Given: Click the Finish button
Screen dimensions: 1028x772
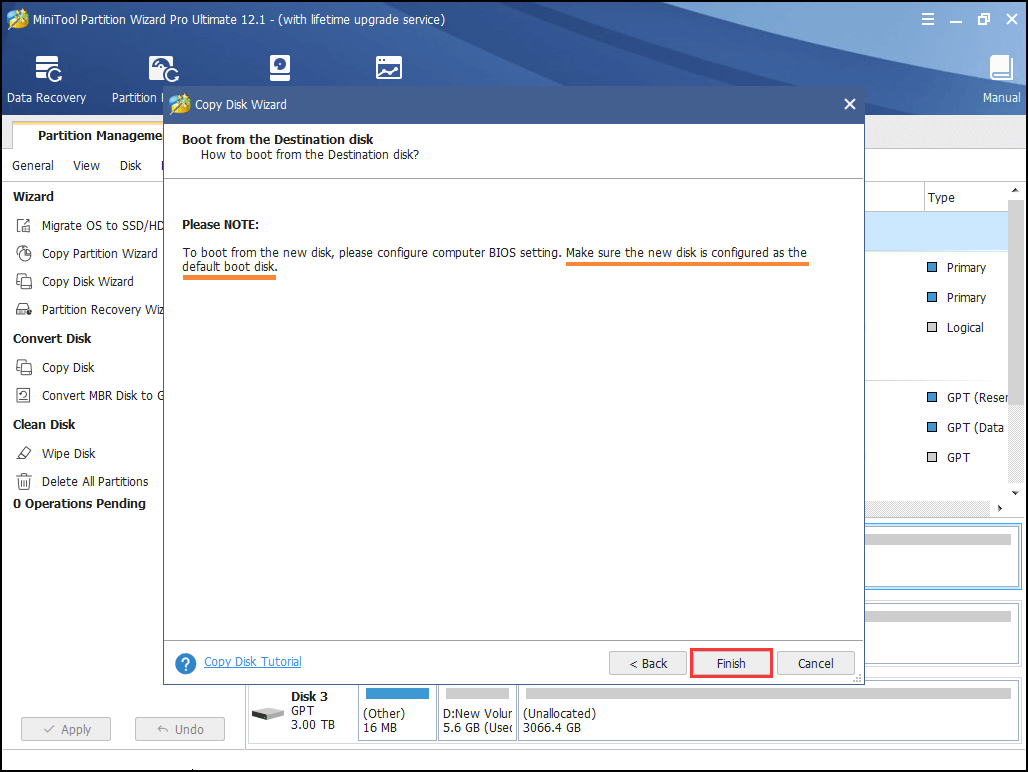Looking at the screenshot, I should 731,663.
